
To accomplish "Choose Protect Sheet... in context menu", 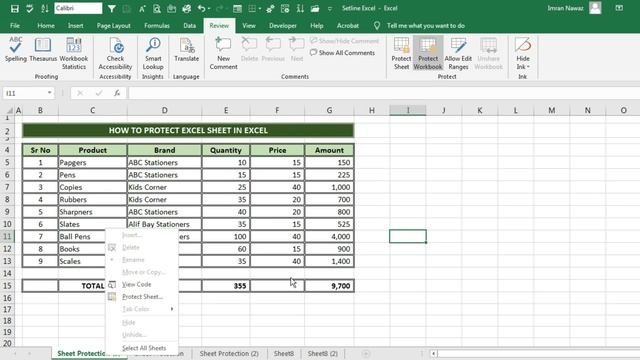I will pos(142,297).
